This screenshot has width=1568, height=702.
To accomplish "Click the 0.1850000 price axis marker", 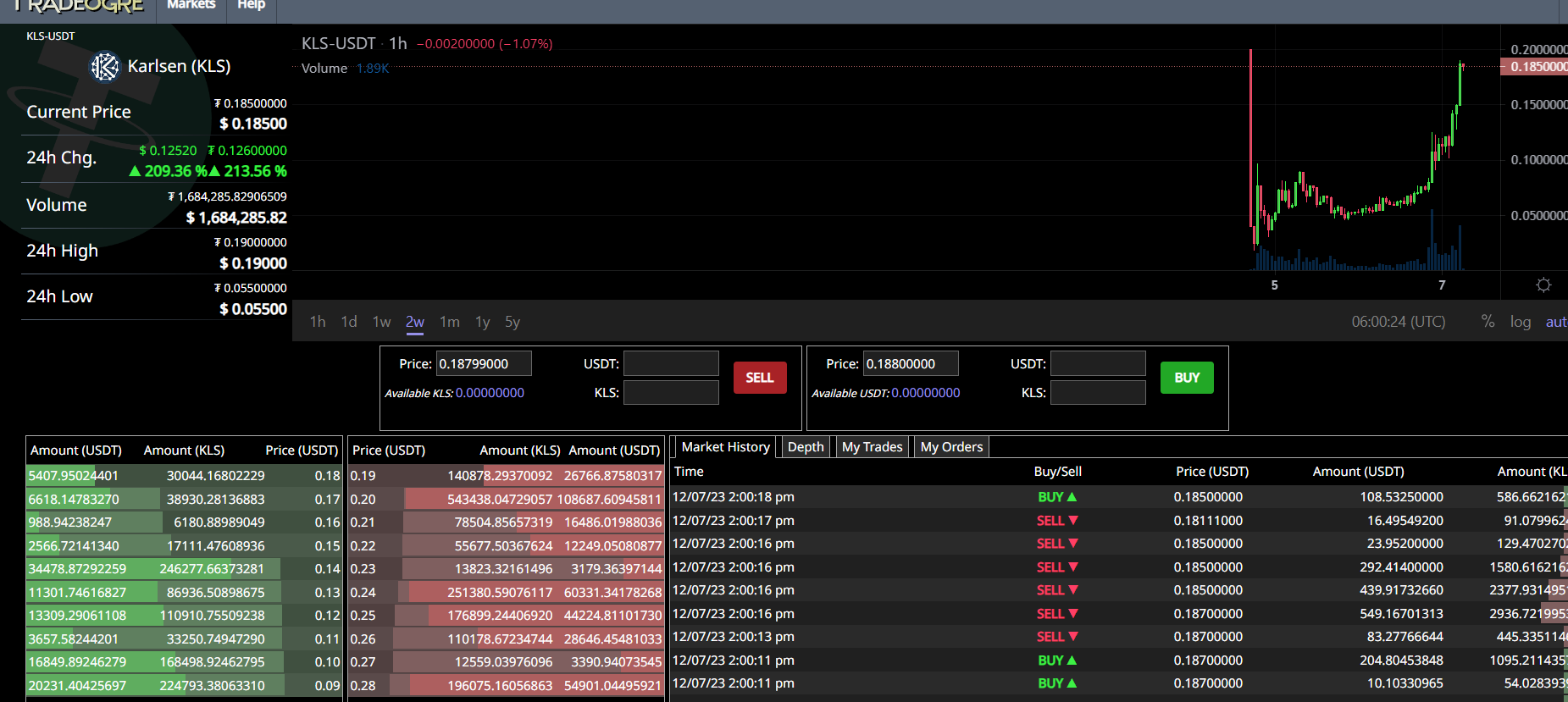I will tap(1535, 67).
